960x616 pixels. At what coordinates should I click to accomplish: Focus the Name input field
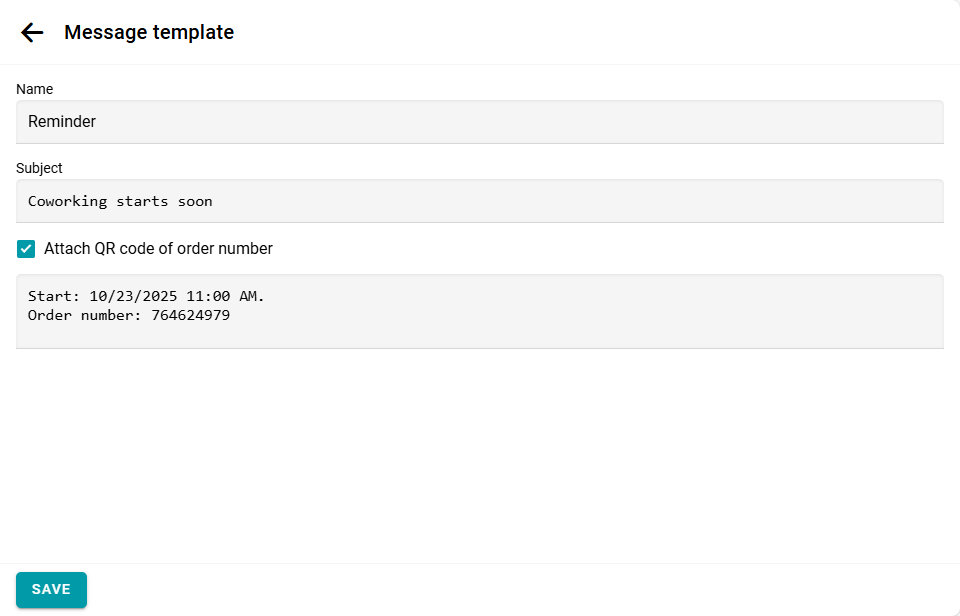tap(480, 122)
